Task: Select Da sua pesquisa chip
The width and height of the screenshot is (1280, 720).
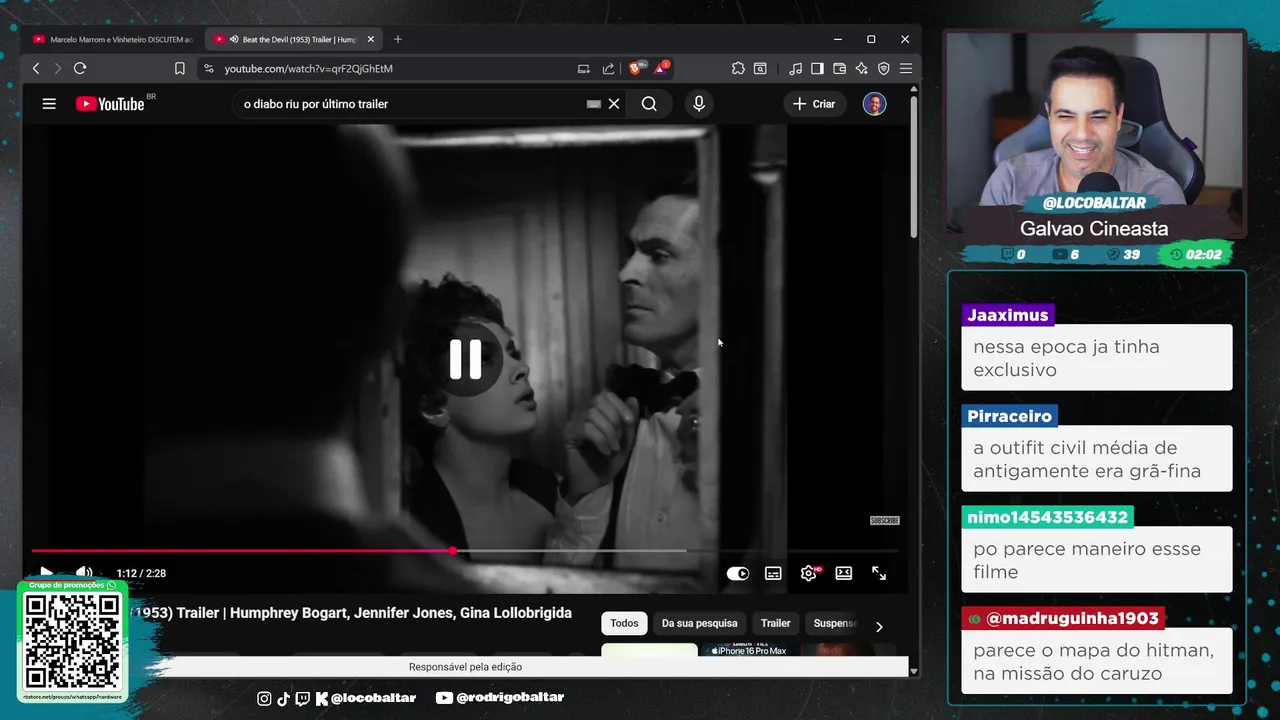Action: point(700,623)
